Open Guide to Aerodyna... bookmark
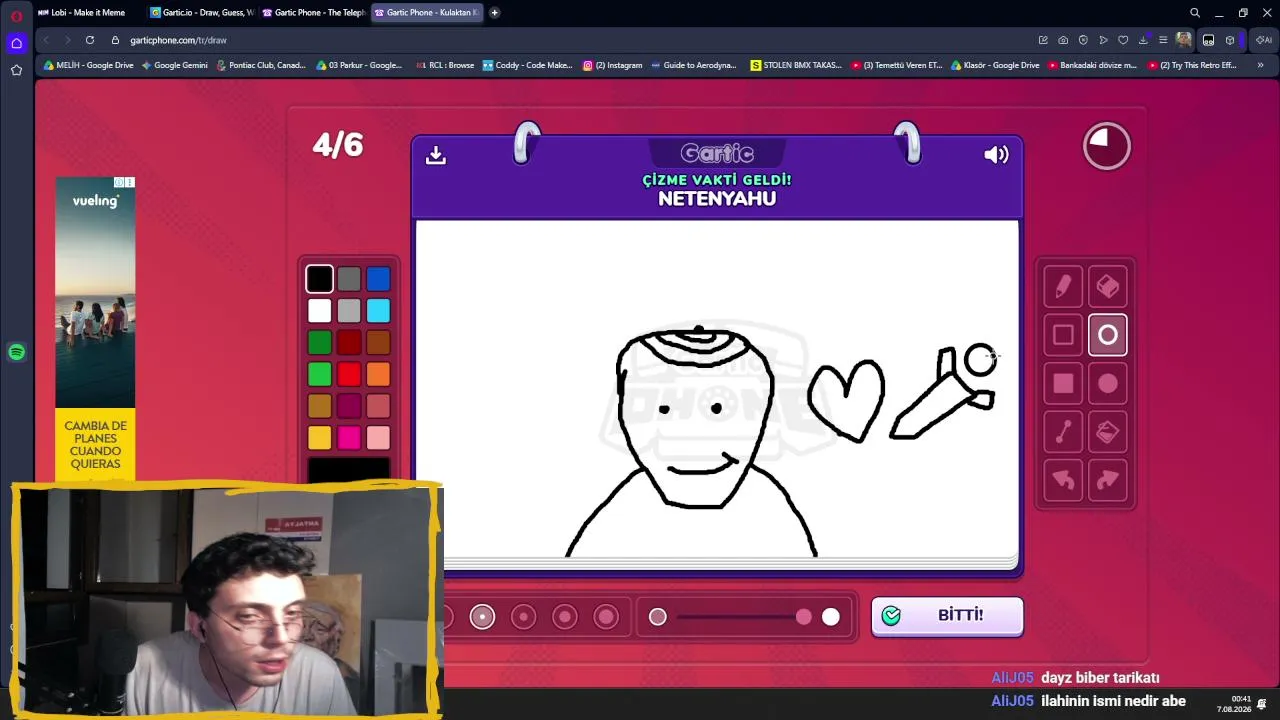Image resolution: width=1280 pixels, height=720 pixels. click(693, 65)
